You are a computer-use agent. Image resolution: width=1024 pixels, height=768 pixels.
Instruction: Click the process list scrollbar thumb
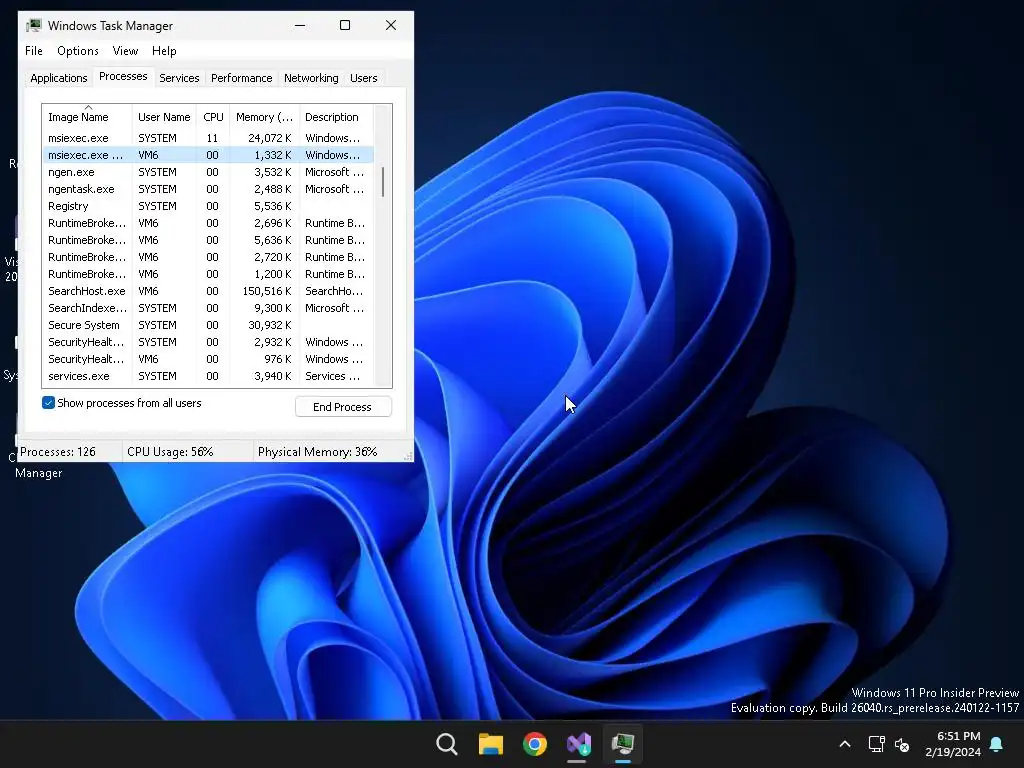point(383,182)
